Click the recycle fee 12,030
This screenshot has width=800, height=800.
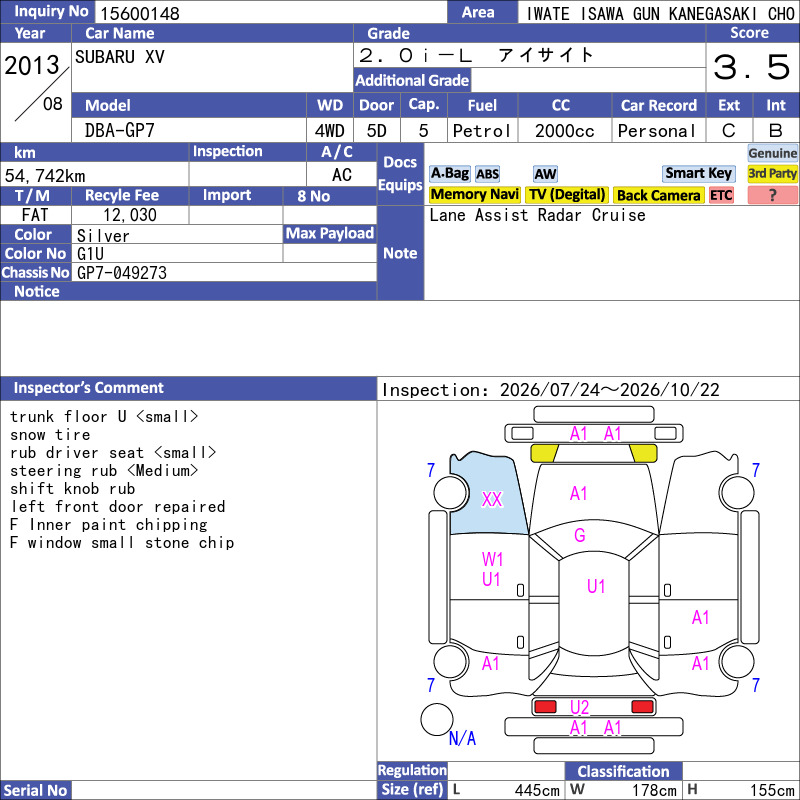130,215
